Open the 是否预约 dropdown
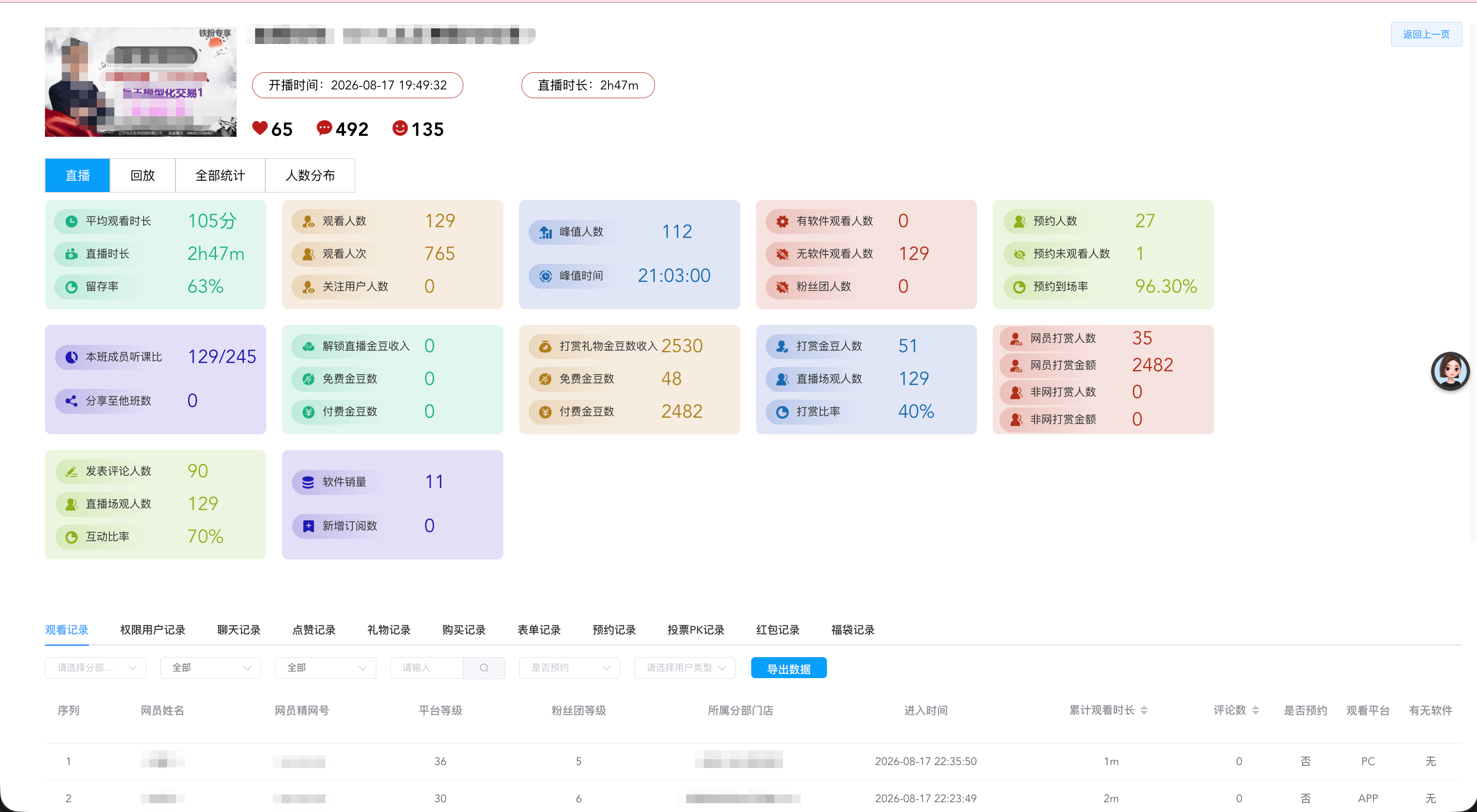The image size is (1477, 812). click(x=569, y=667)
